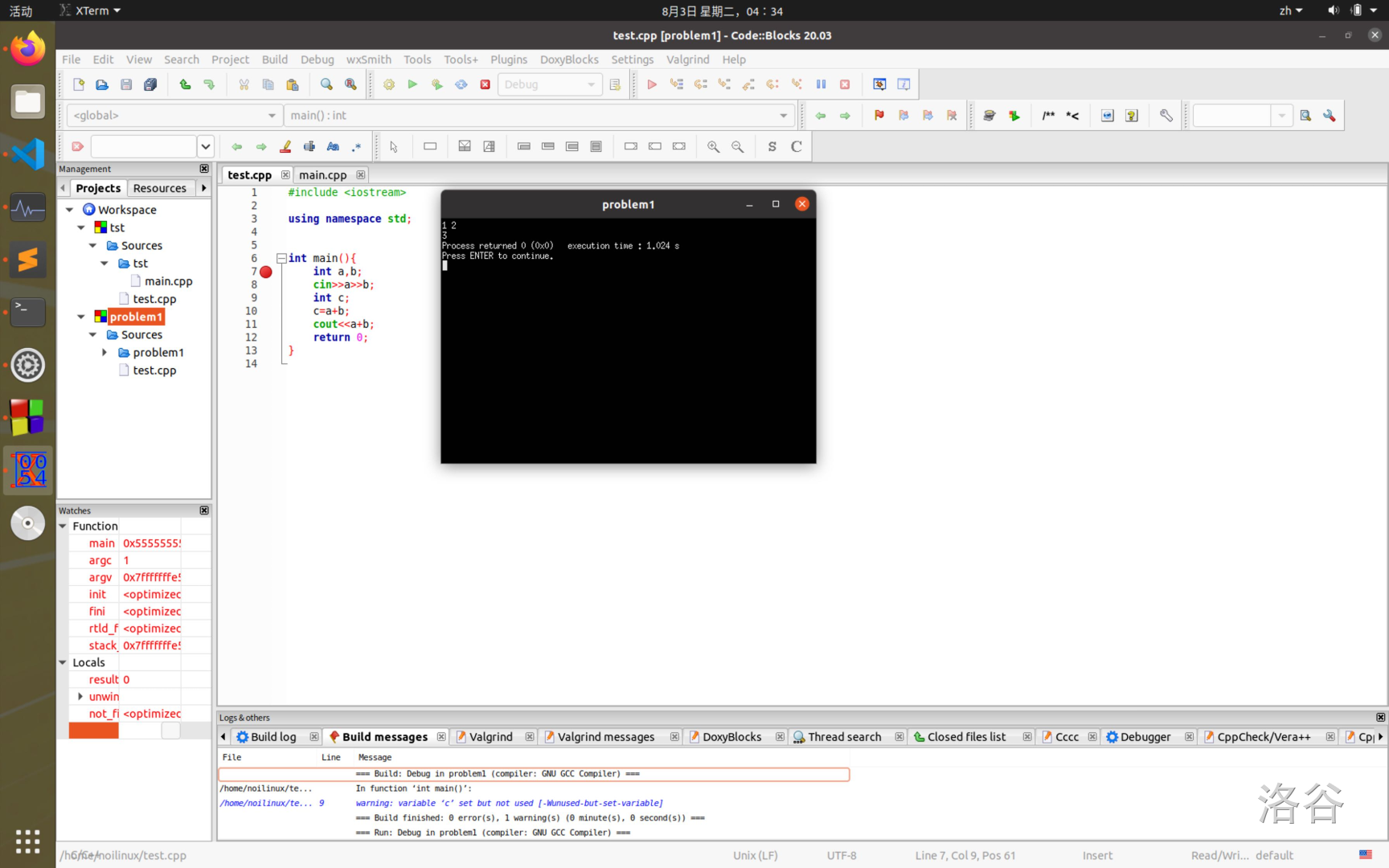Open the zh input language menu
The image size is (1389, 868).
1291,10
